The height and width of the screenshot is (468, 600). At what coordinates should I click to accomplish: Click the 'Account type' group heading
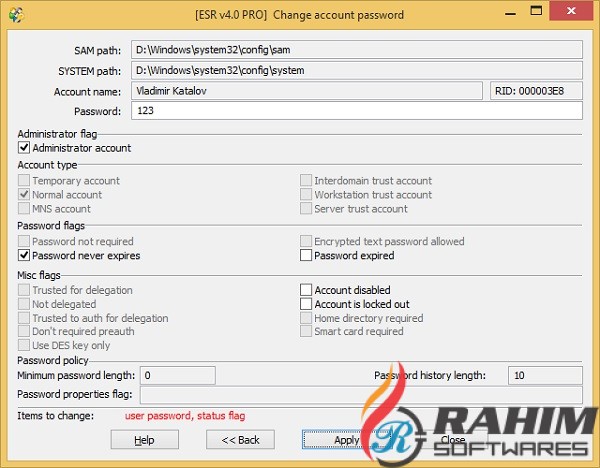click(47, 165)
